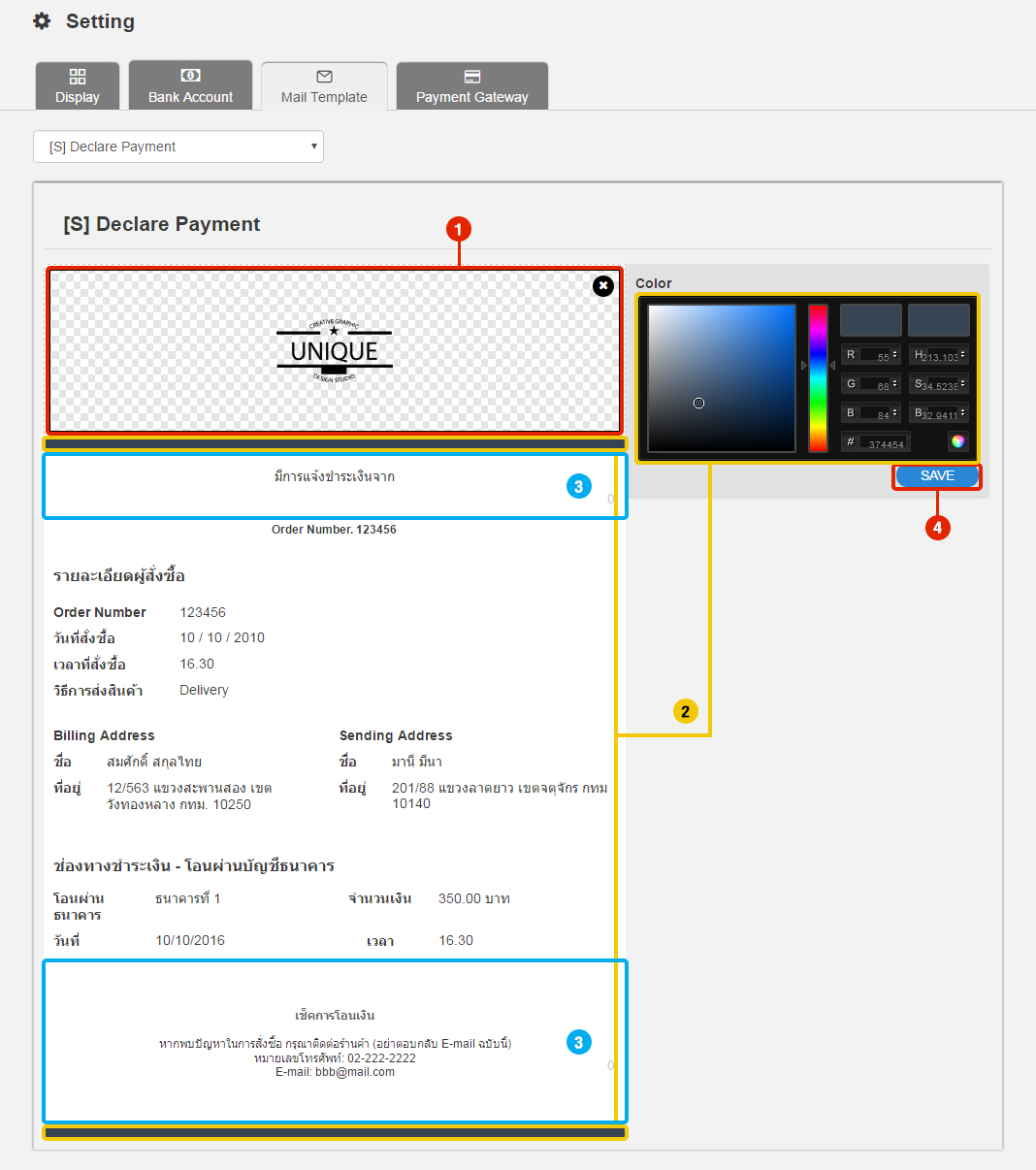Adjust the H hue value stepper arrows
Screen dimensions: 1036x1170
click(962, 356)
